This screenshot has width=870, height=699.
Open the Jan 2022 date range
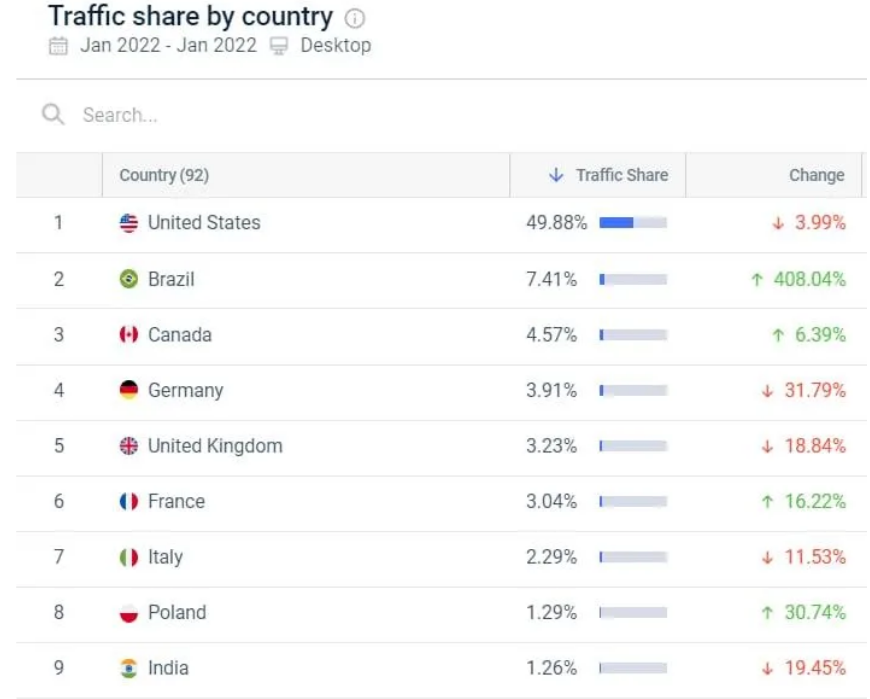[168, 46]
